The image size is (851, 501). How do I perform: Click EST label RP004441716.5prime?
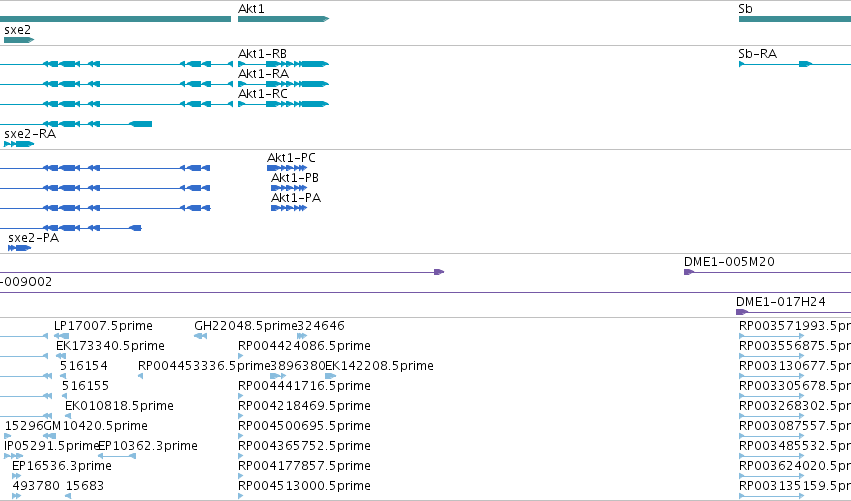tap(304, 386)
